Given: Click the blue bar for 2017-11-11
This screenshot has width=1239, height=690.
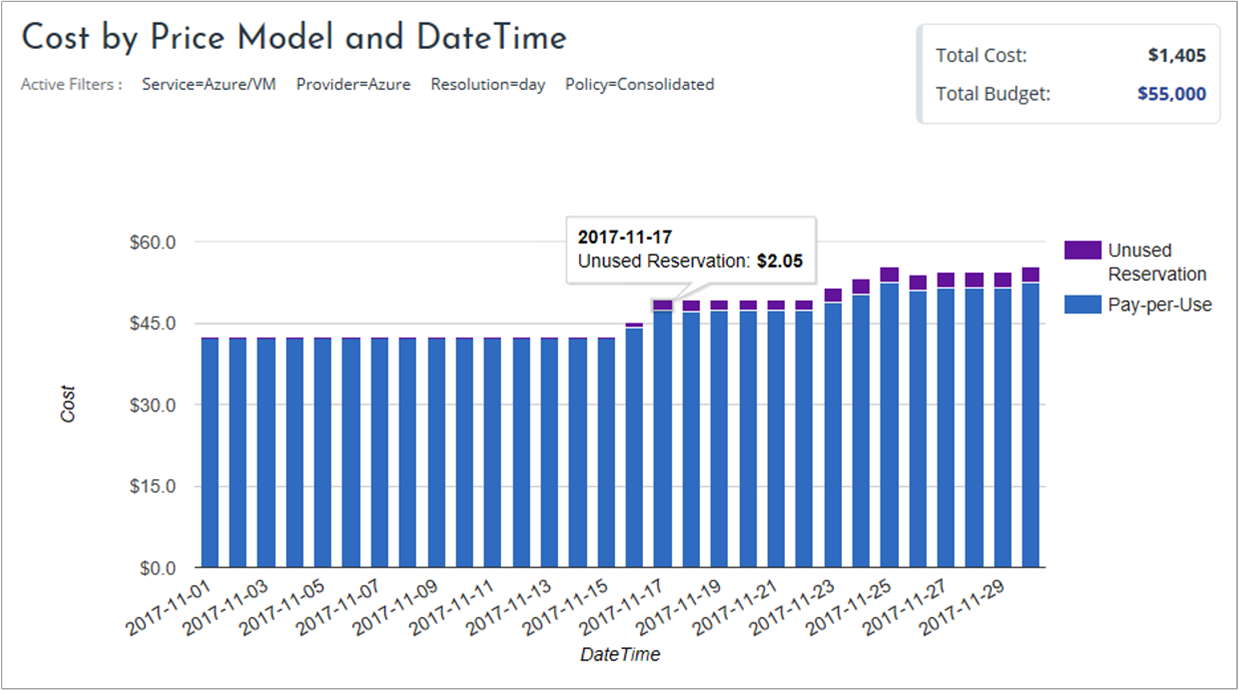Looking at the screenshot, I should pos(493,454).
